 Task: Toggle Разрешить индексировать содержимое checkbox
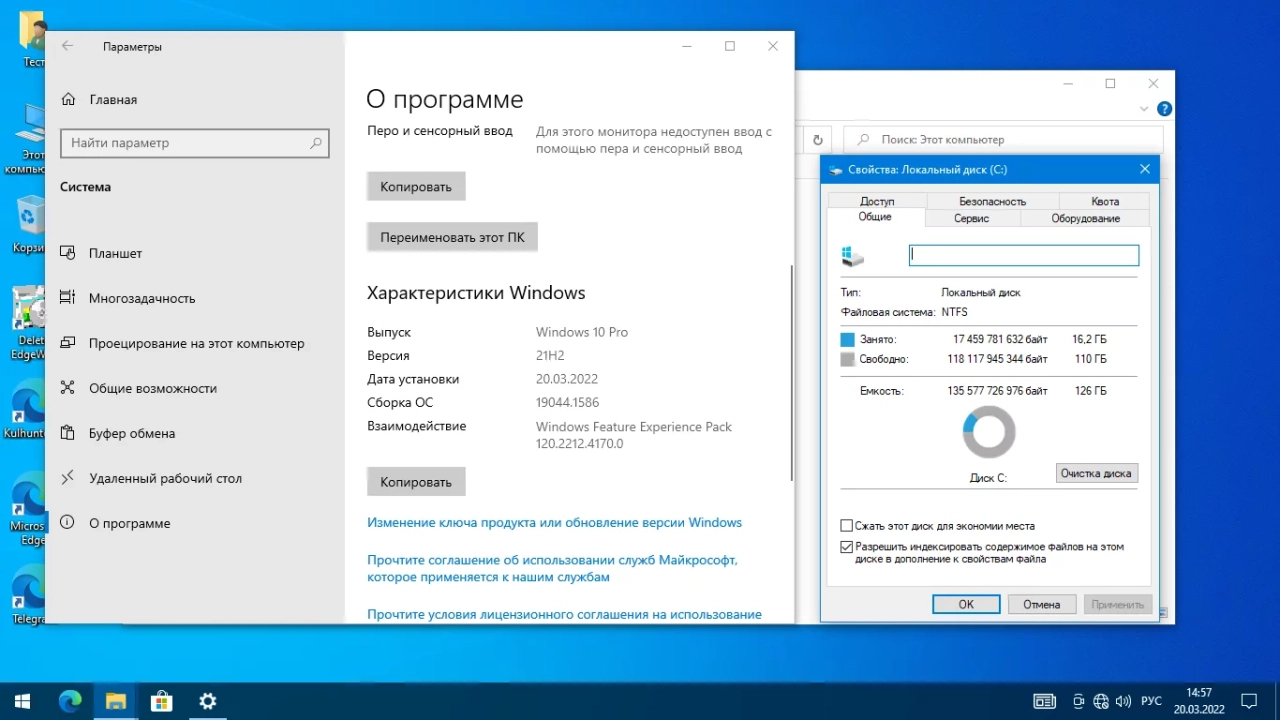tap(847, 547)
